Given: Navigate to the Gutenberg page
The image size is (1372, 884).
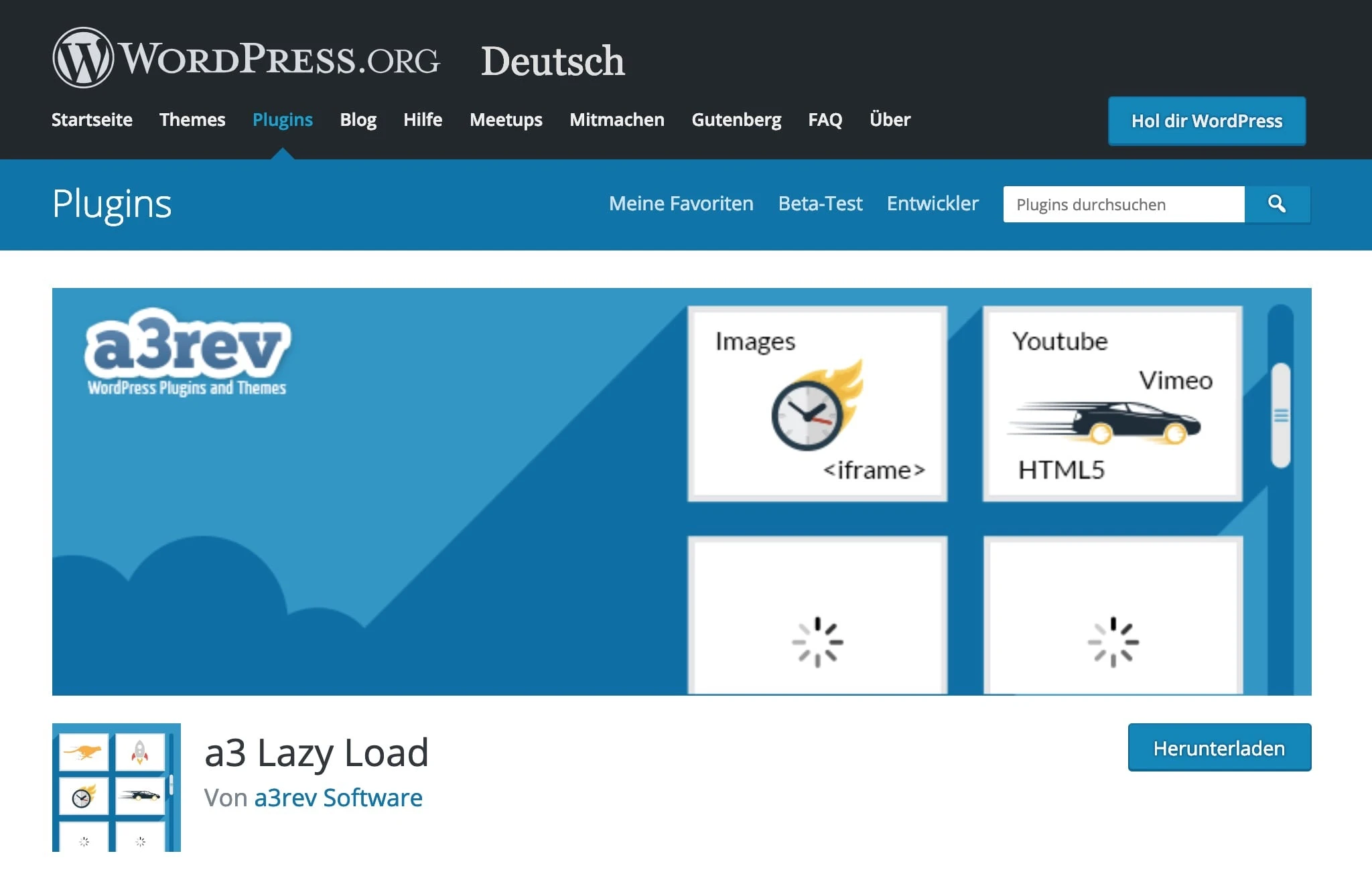Looking at the screenshot, I should click(x=736, y=119).
